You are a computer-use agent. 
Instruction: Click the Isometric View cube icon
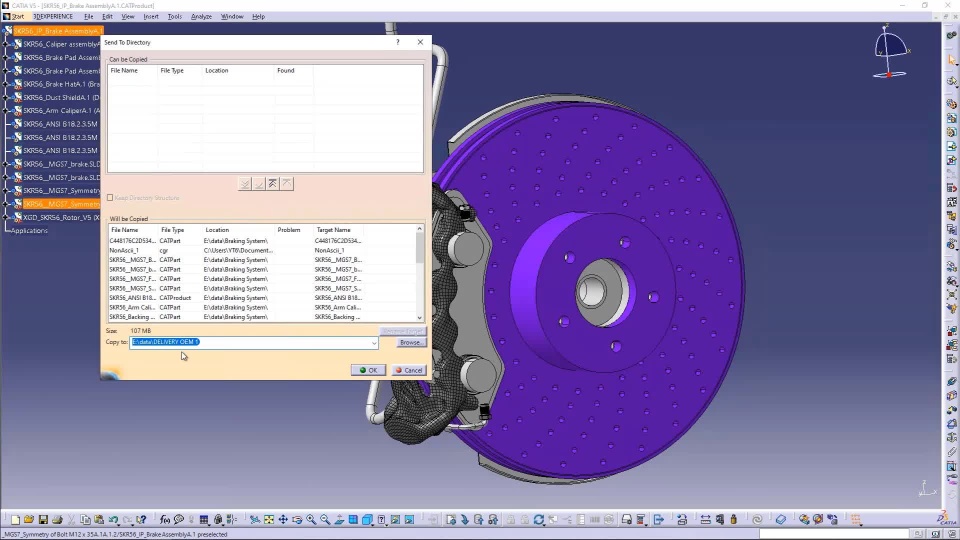tap(367, 520)
